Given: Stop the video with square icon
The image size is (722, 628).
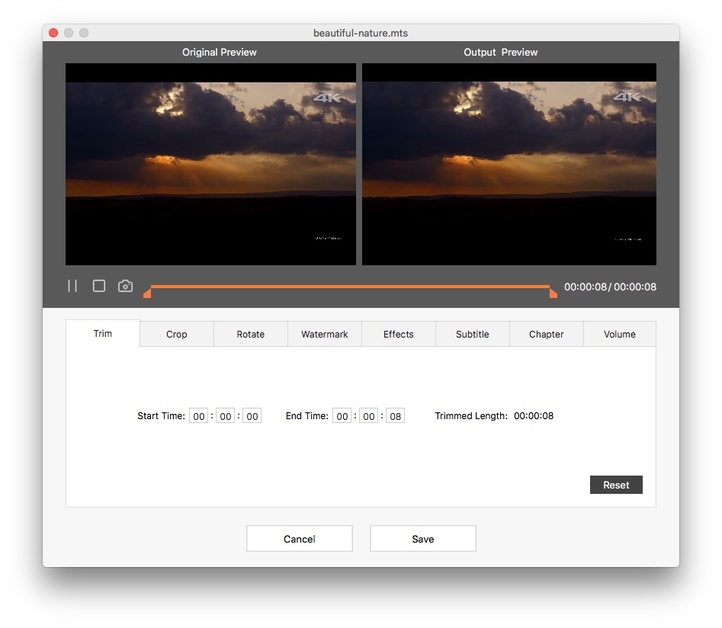Looking at the screenshot, I should [99, 286].
